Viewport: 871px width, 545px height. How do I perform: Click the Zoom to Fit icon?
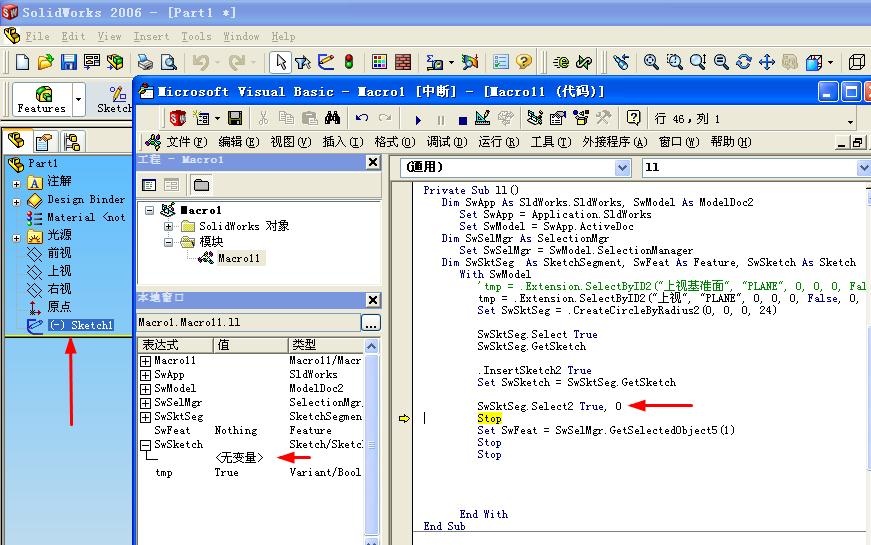point(651,62)
